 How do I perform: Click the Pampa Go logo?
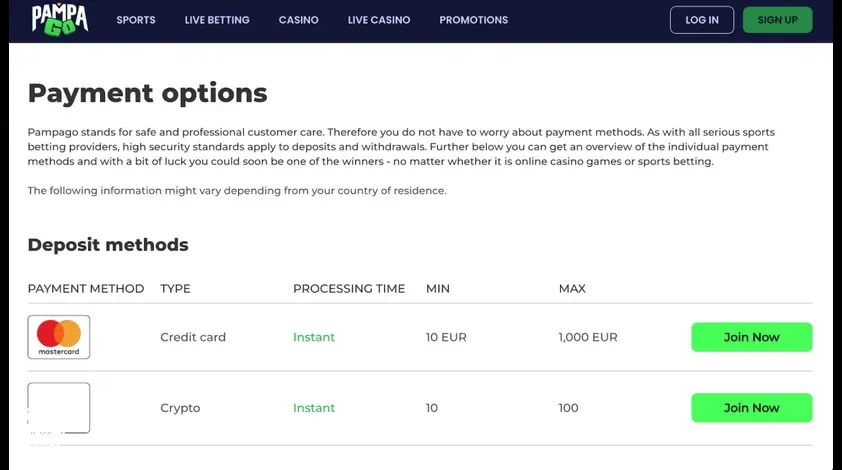click(x=60, y=20)
